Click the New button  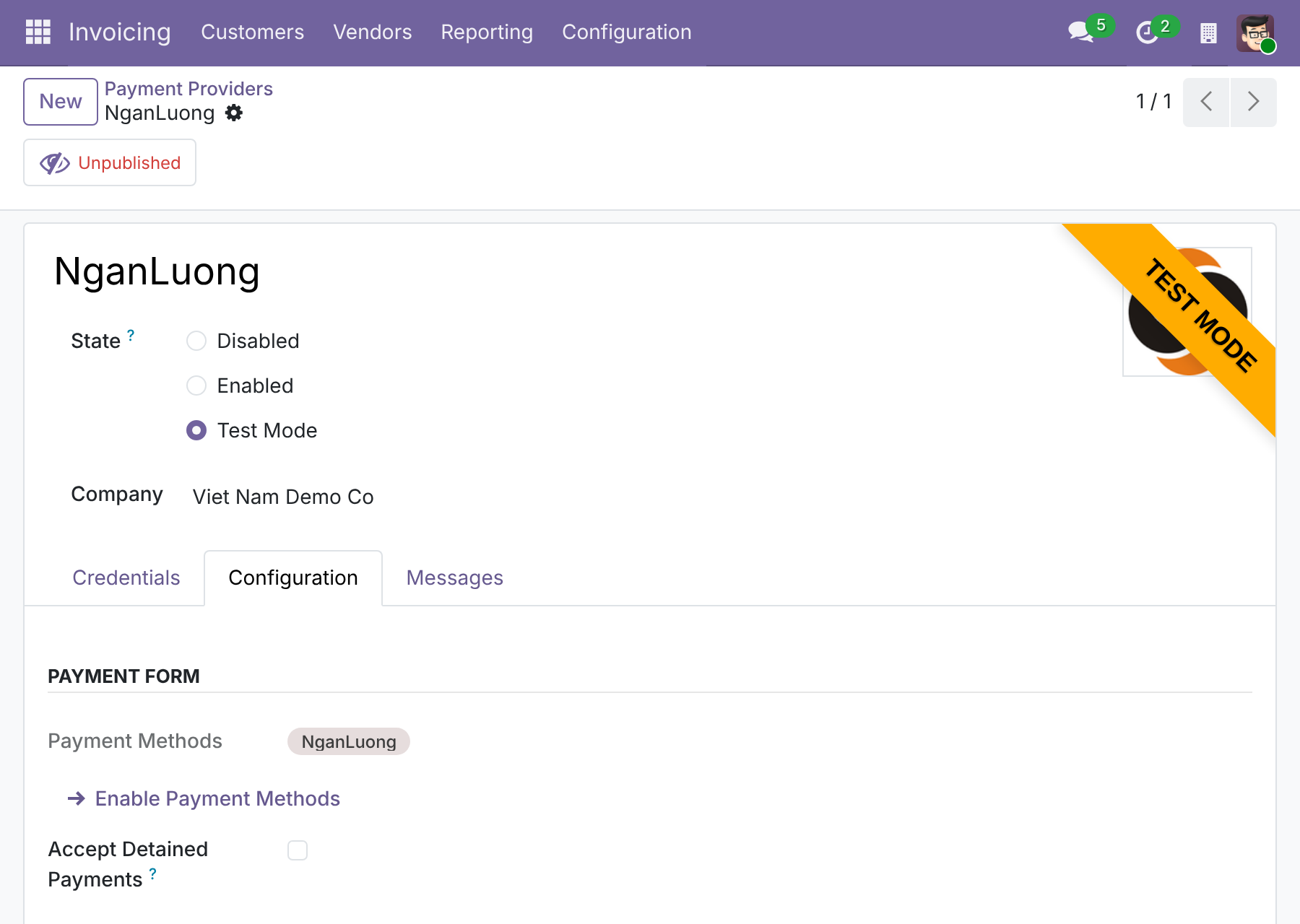[61, 102]
